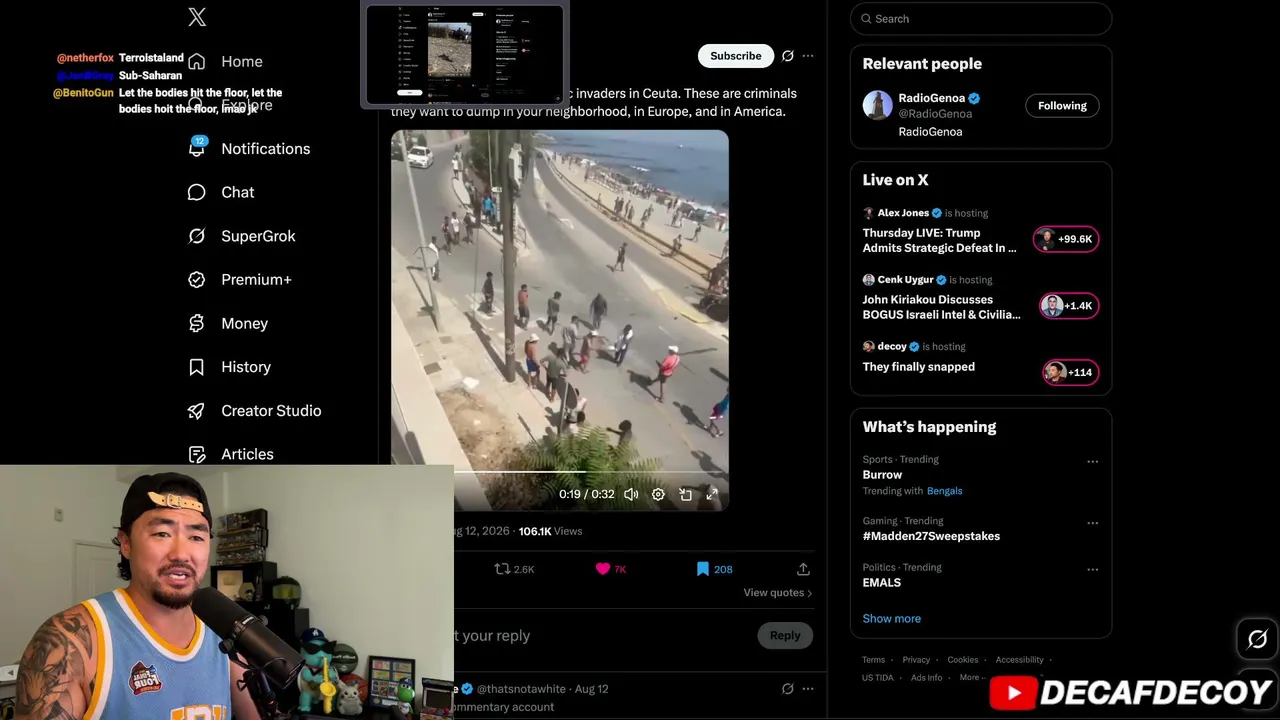Open Notifications bell icon with badge
This screenshot has width=1280, height=720.
click(197, 148)
